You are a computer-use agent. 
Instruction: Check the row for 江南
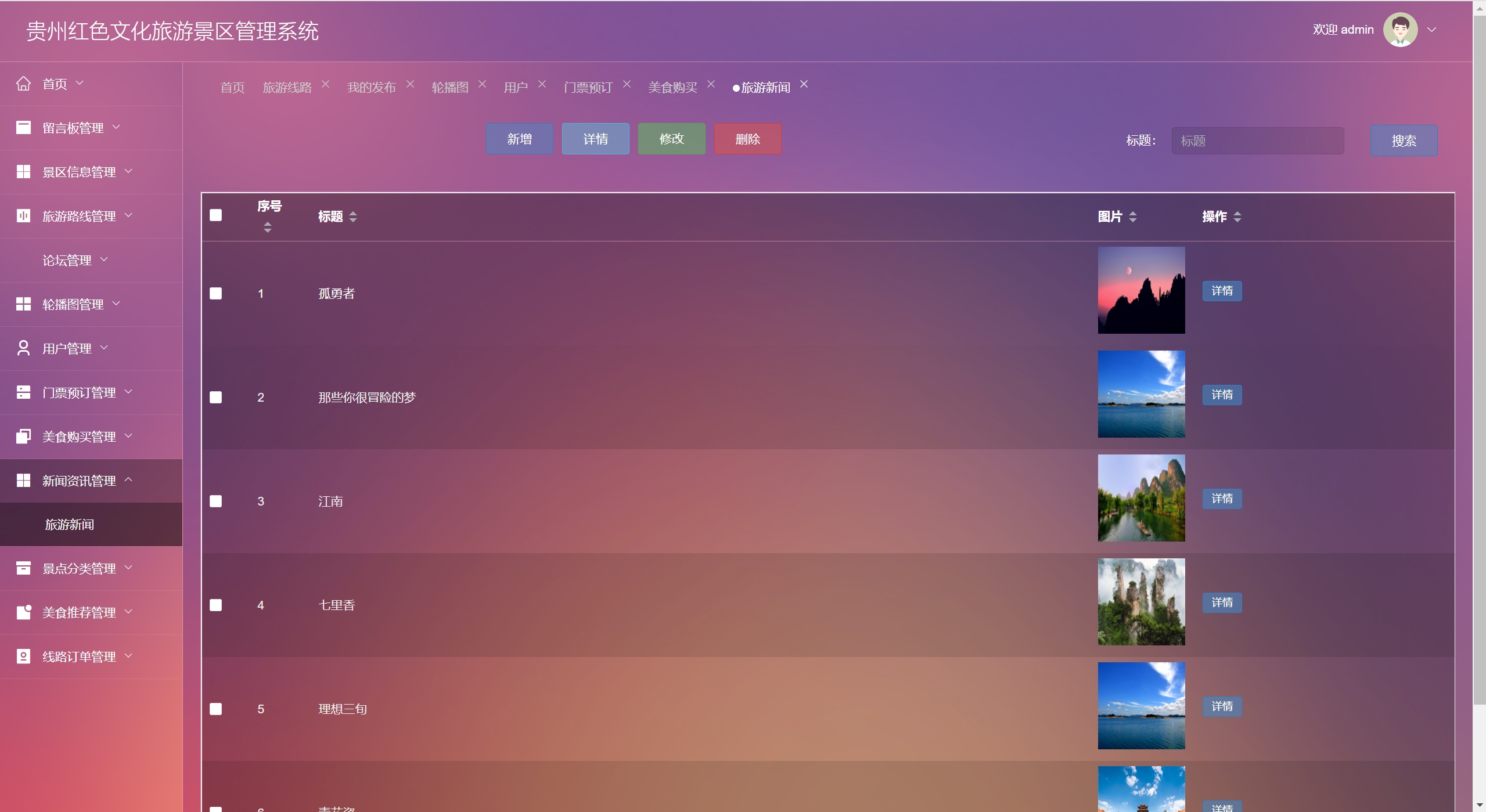(216, 501)
